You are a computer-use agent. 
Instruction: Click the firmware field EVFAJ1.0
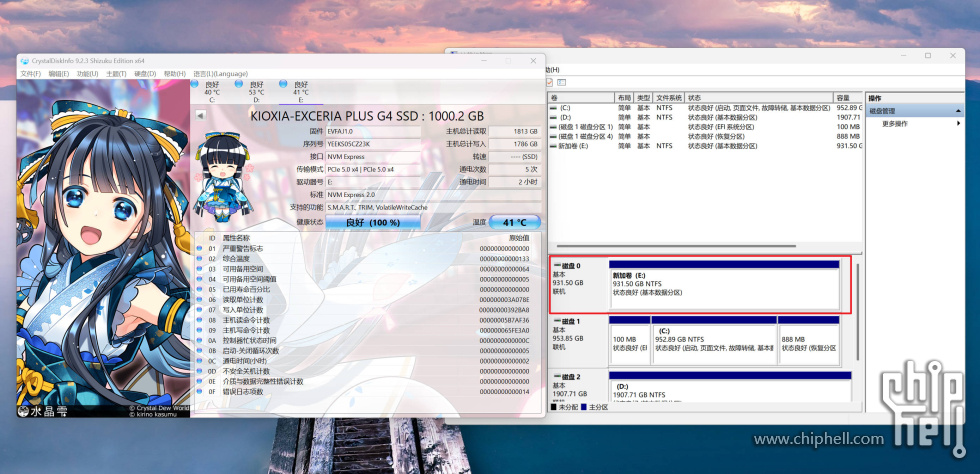pos(373,132)
